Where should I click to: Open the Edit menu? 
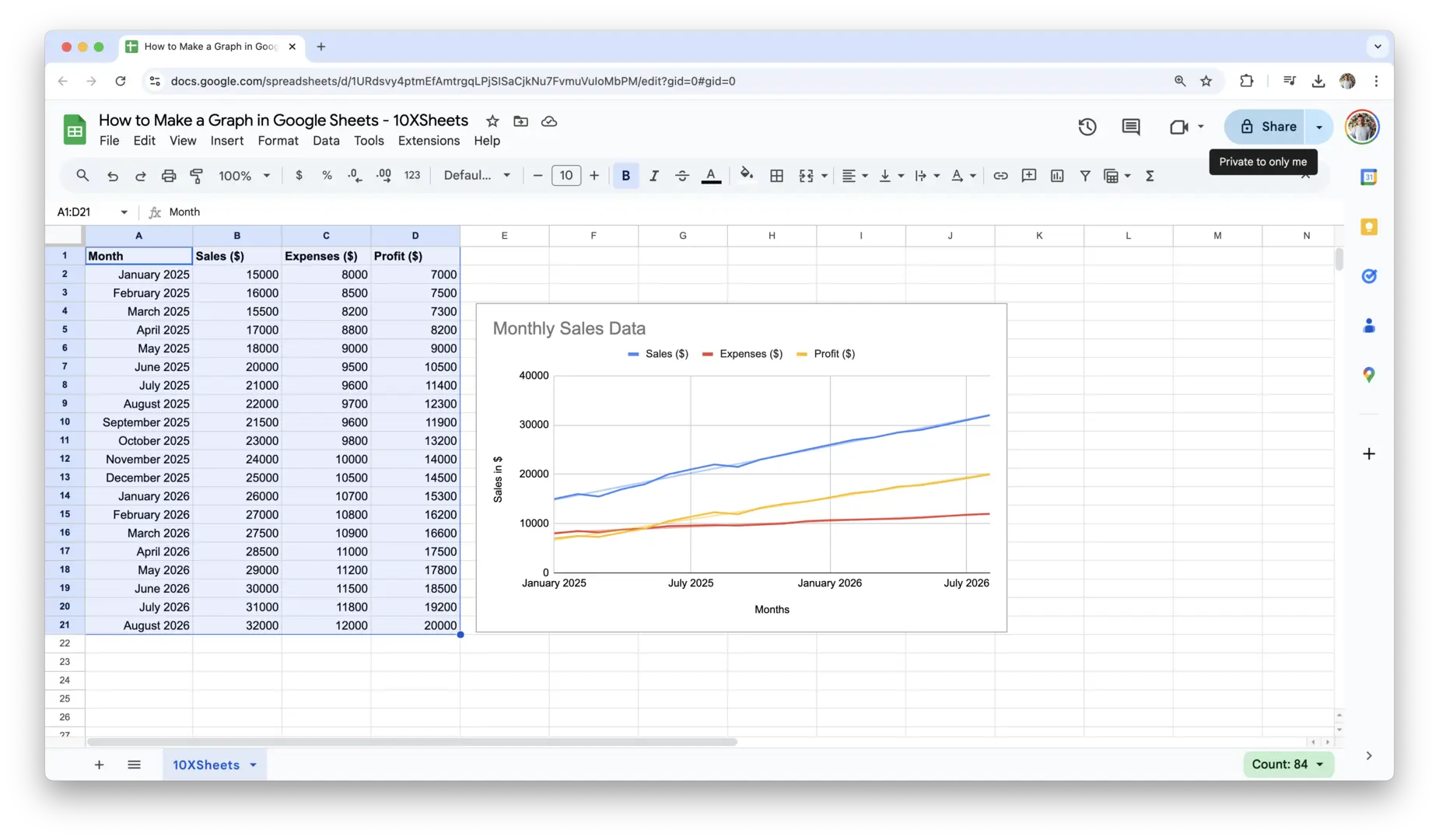[x=144, y=141]
